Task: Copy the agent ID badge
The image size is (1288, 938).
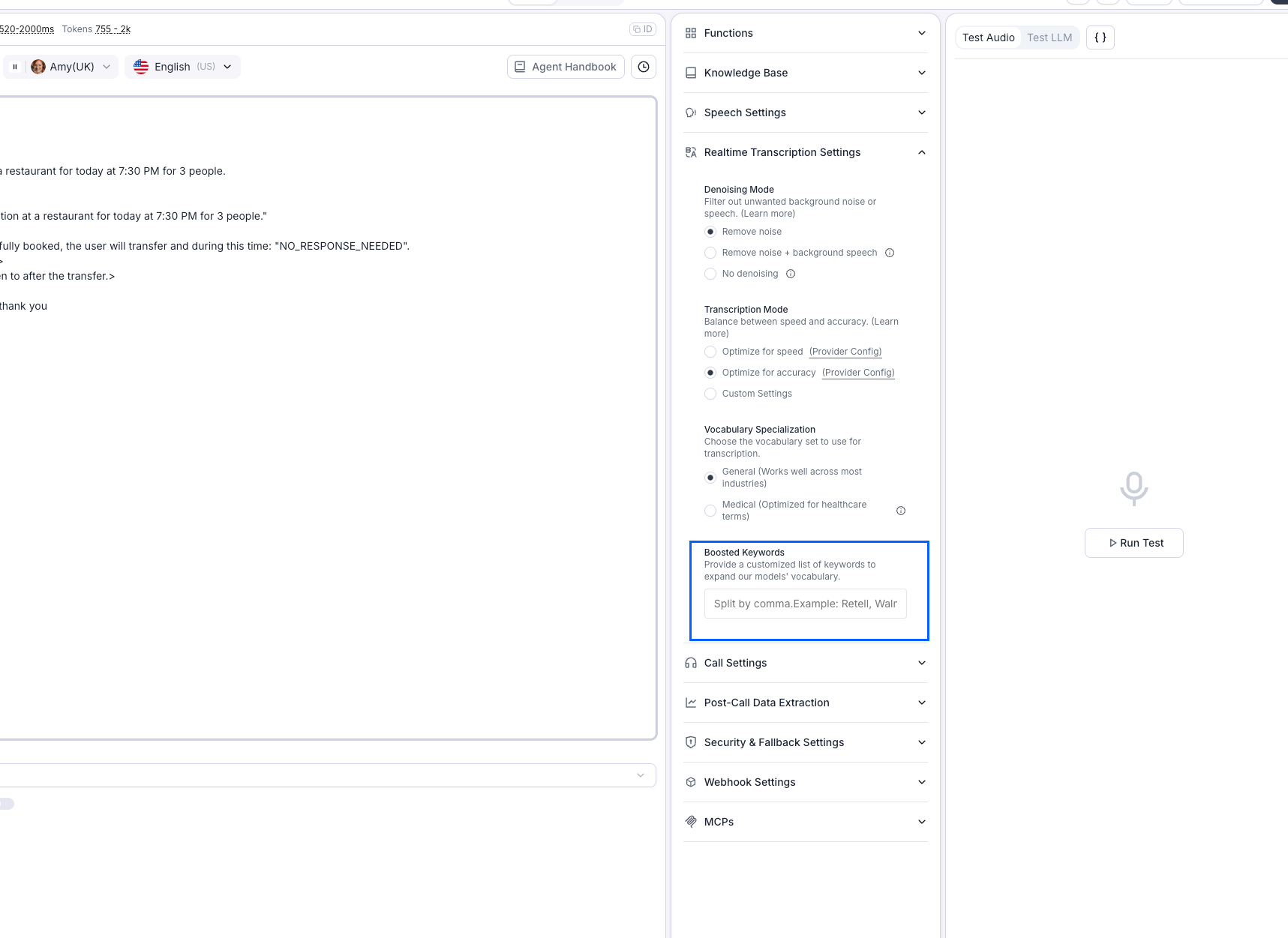Action: click(643, 29)
